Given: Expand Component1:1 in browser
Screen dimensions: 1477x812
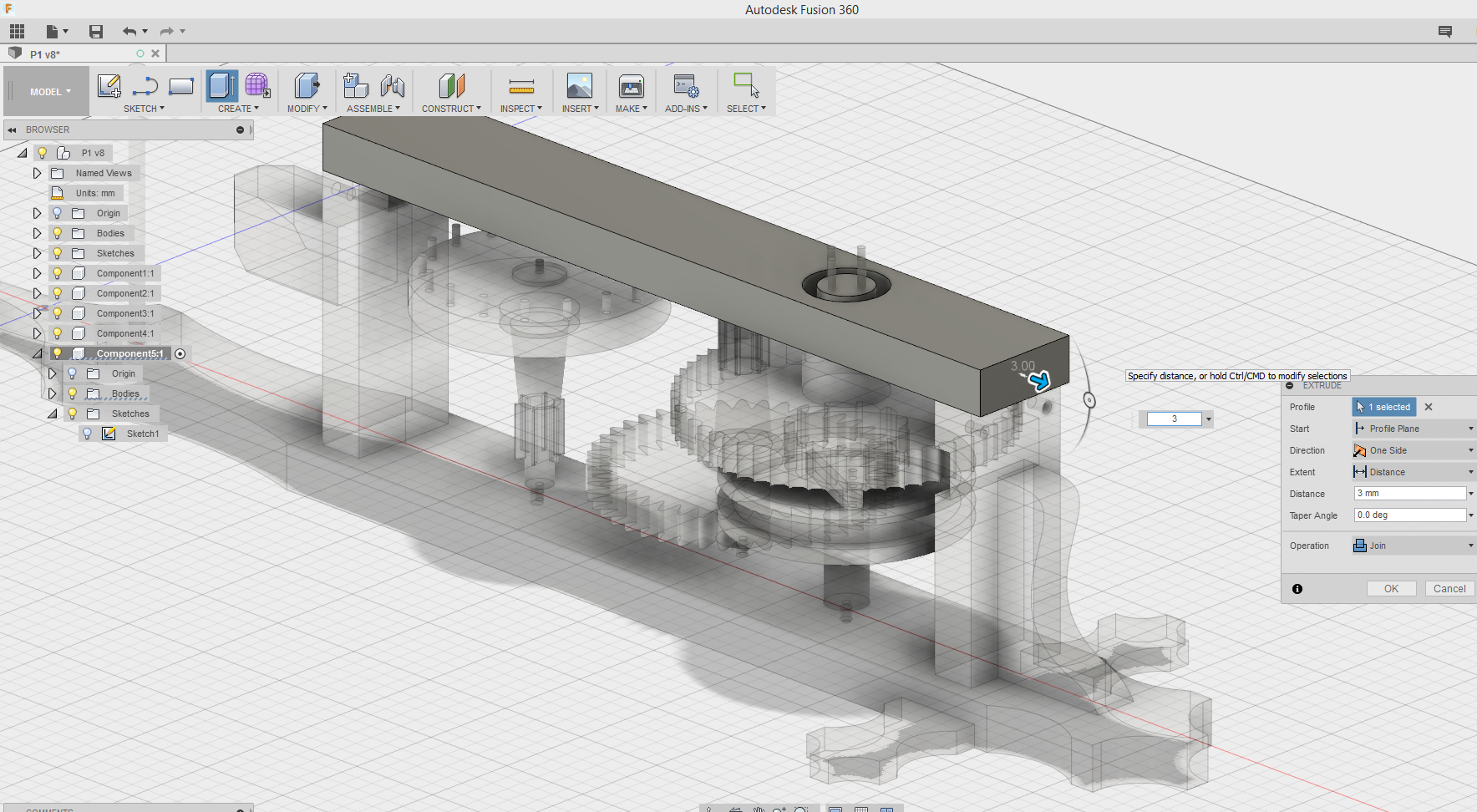Looking at the screenshot, I should [x=37, y=273].
